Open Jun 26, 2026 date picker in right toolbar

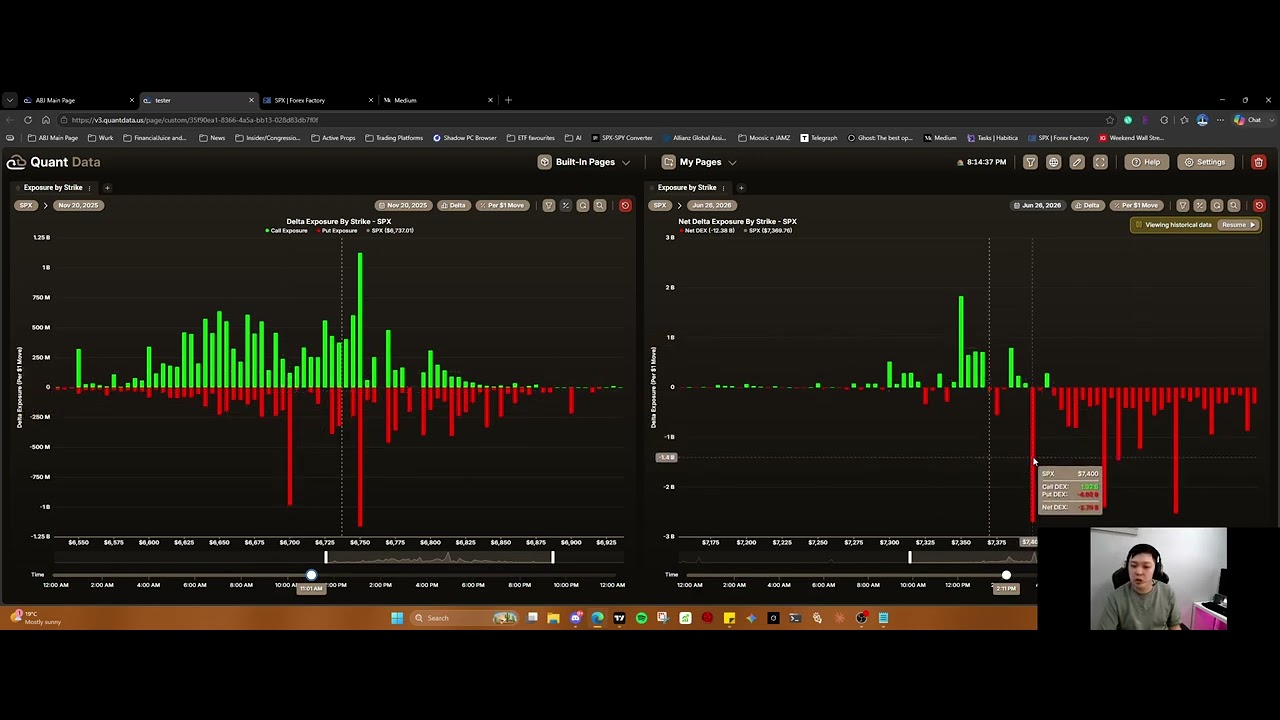click(1037, 205)
